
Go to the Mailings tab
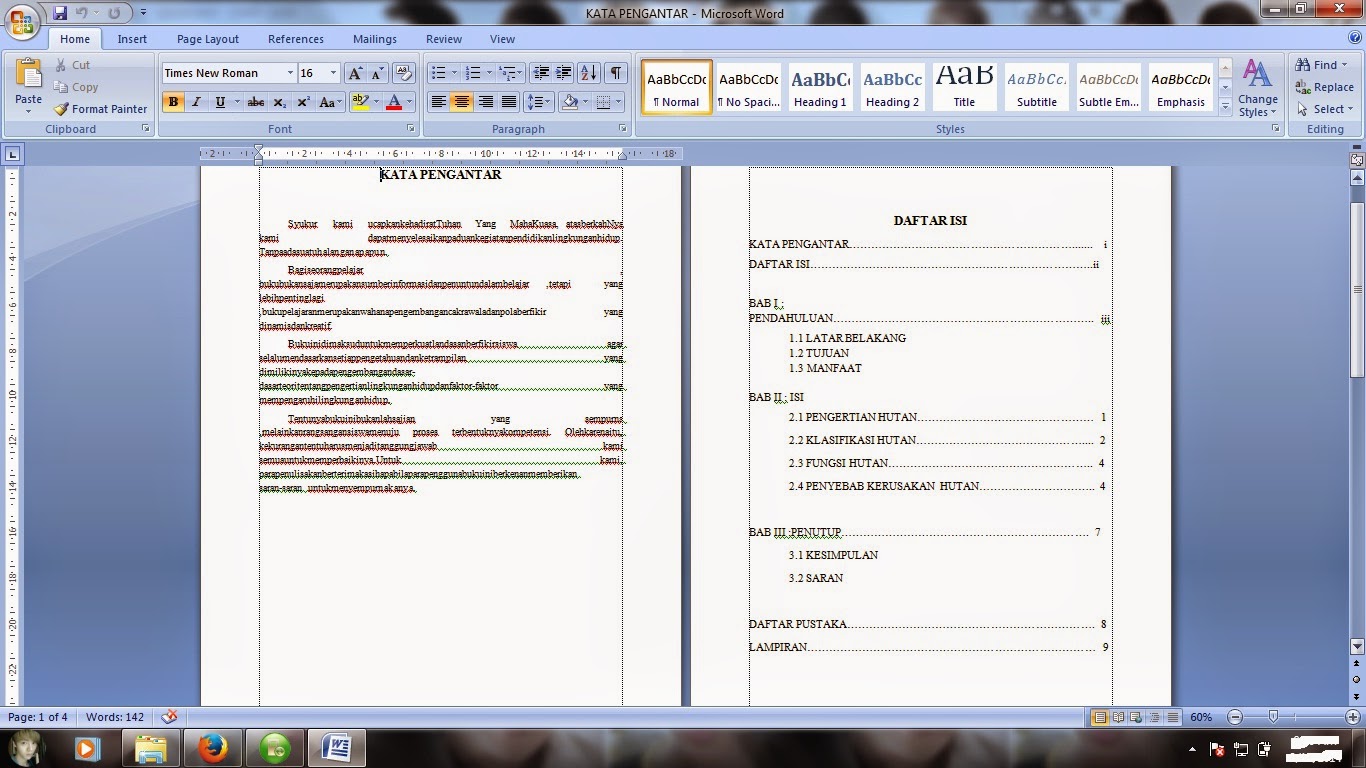(375, 39)
